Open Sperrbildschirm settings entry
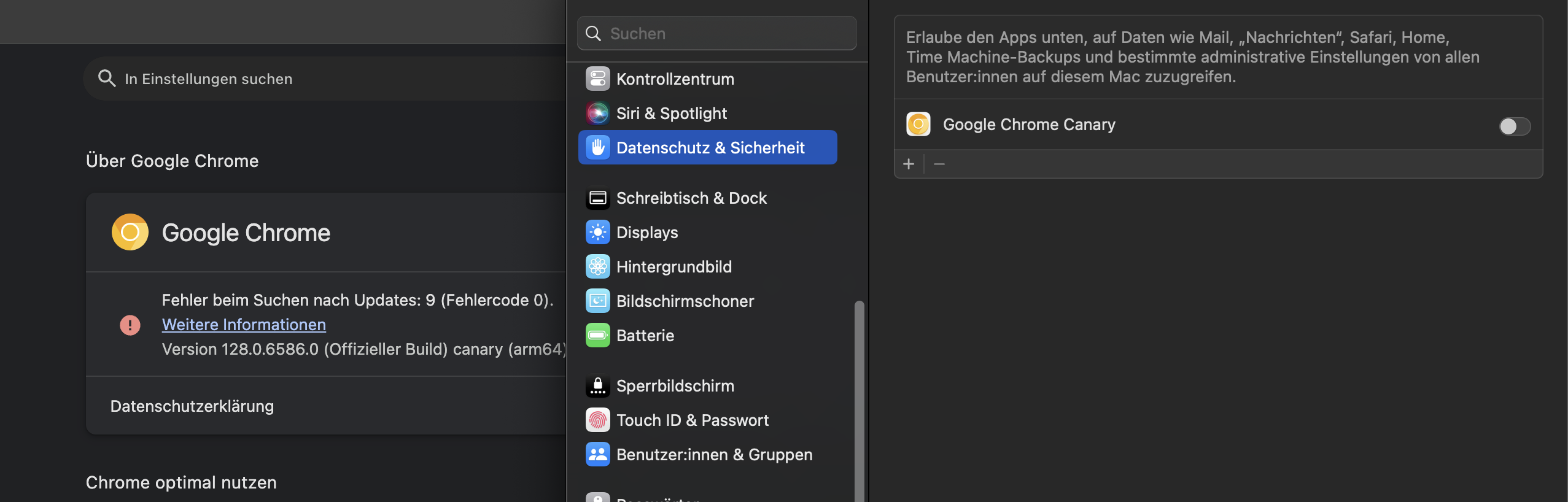 click(x=675, y=386)
